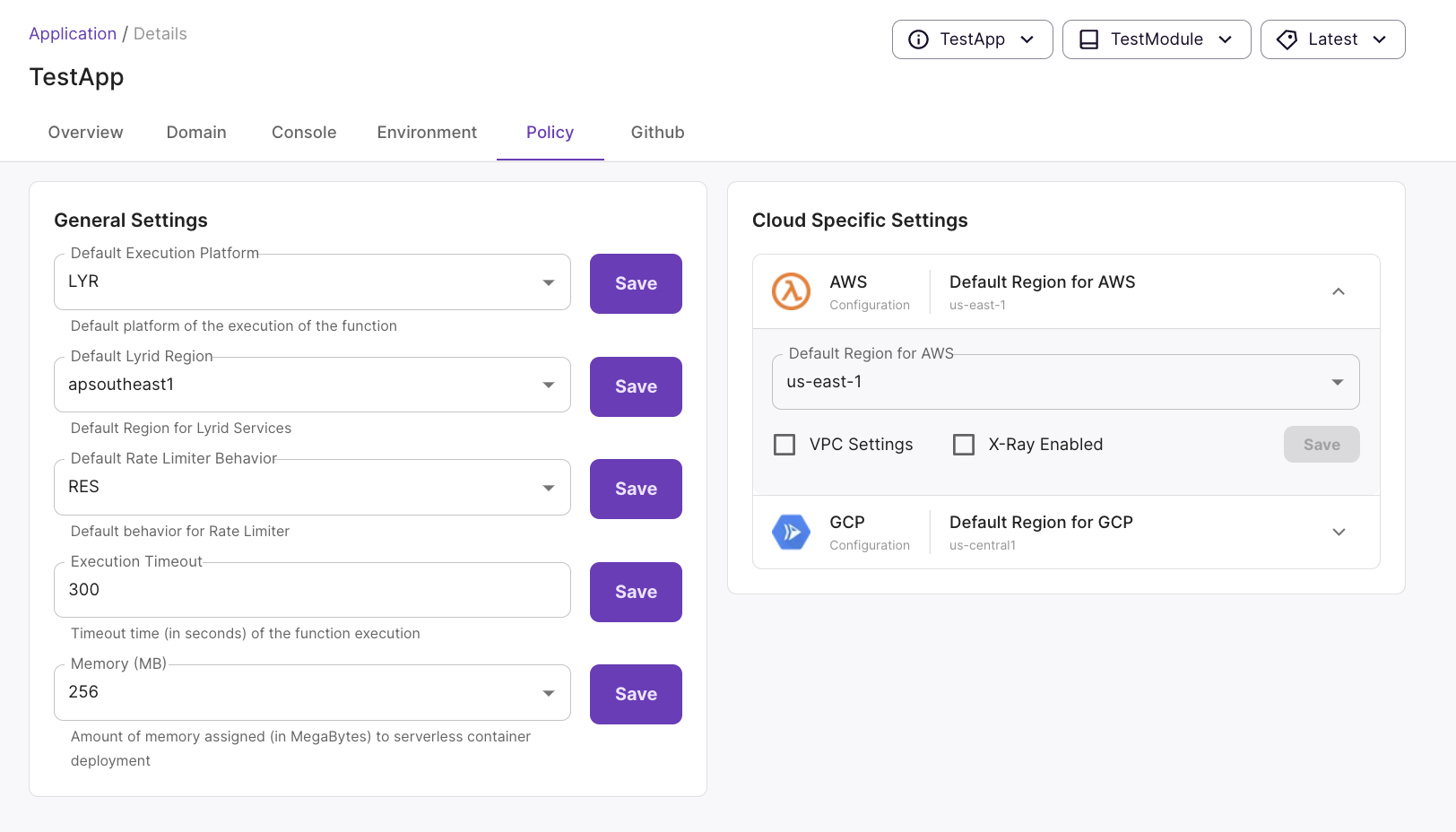Collapse the AWS configuration panel chevron
This screenshot has height=832, width=1456.
[x=1338, y=291]
